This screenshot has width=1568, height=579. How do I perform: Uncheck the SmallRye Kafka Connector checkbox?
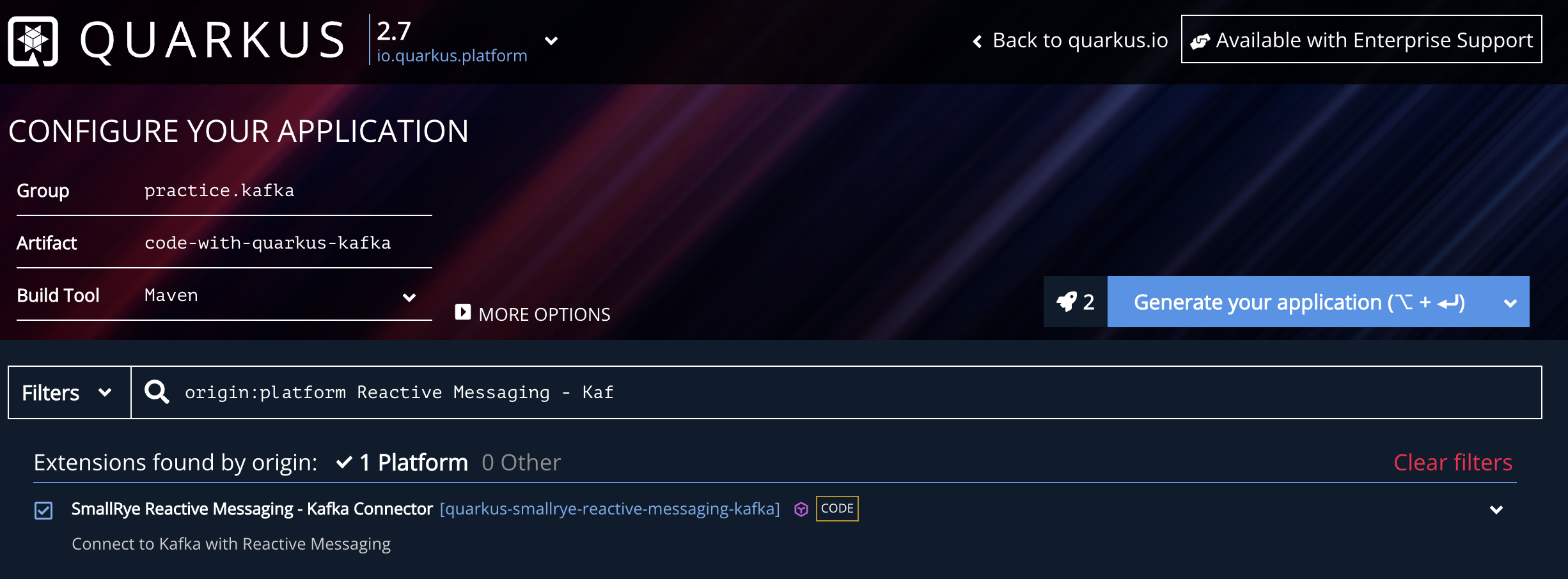point(43,510)
